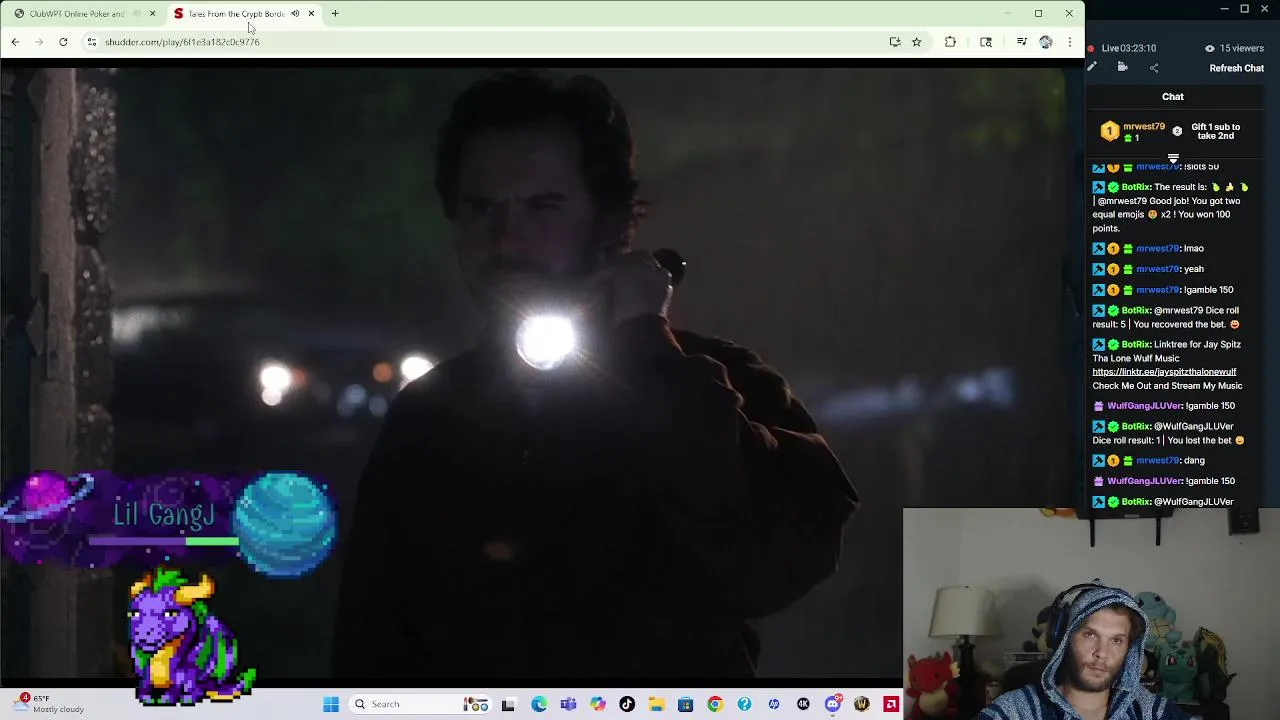
Task: Open the Windows Start menu
Action: pos(331,704)
